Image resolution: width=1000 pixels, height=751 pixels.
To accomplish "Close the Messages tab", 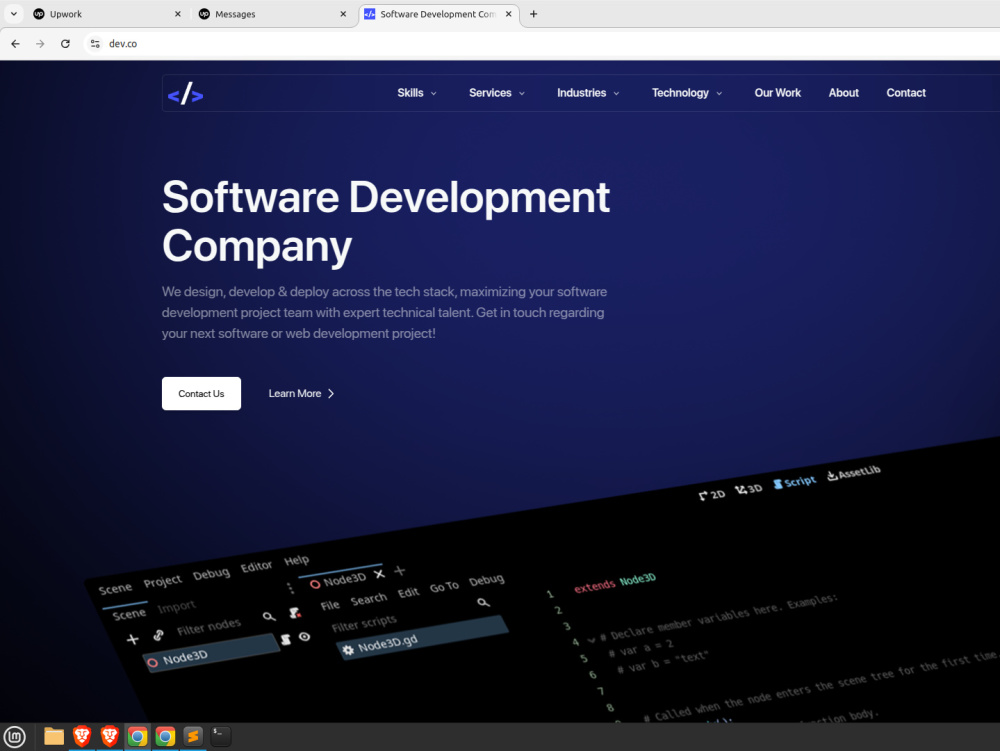I will pyautogui.click(x=343, y=14).
